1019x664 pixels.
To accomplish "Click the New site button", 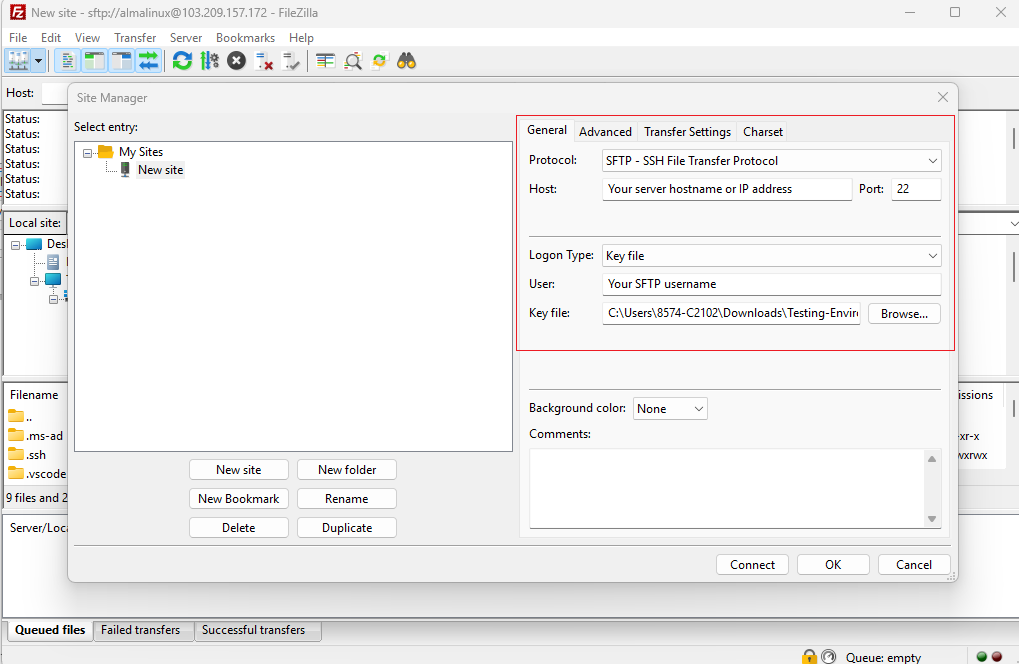I will [x=239, y=470].
